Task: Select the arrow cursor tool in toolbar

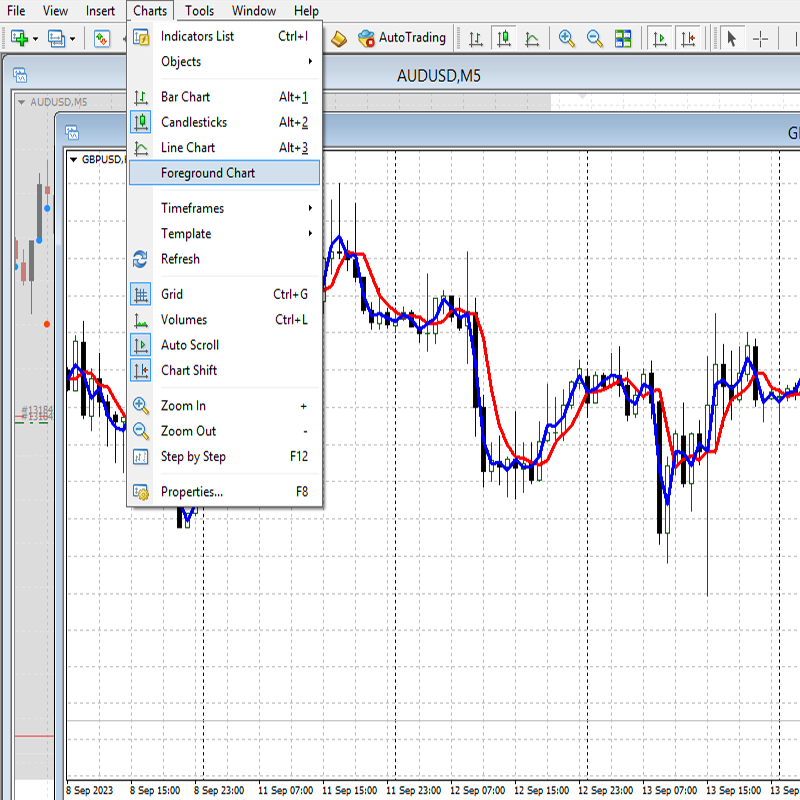Action: click(731, 39)
